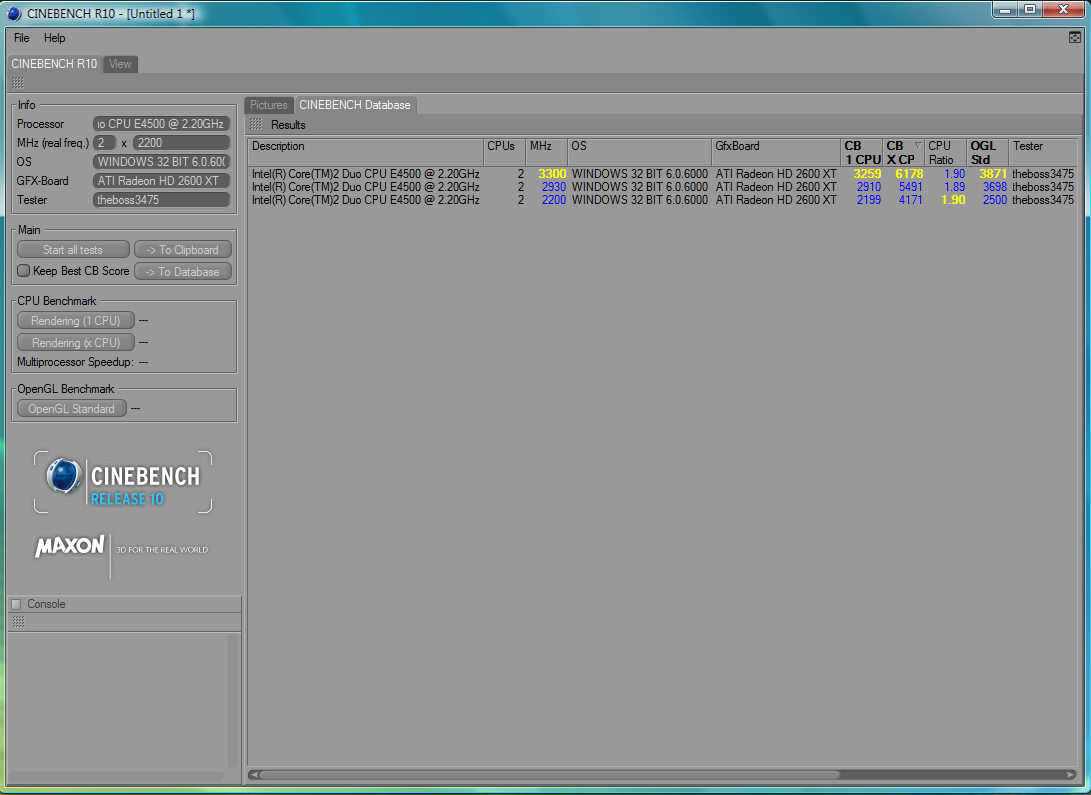Viewport: 1091px width, 795px height.
Task: Run the OpenGL Standard benchmark
Action: 72,408
